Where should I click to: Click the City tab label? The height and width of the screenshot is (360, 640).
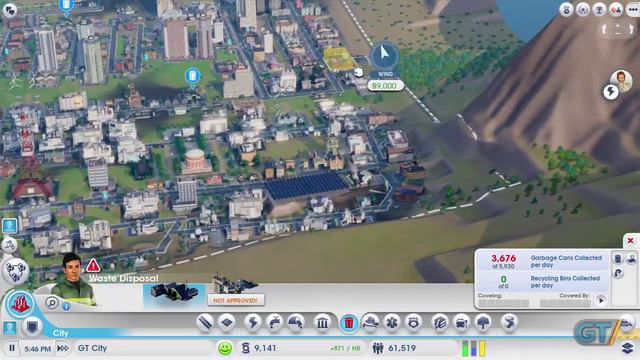60,333
